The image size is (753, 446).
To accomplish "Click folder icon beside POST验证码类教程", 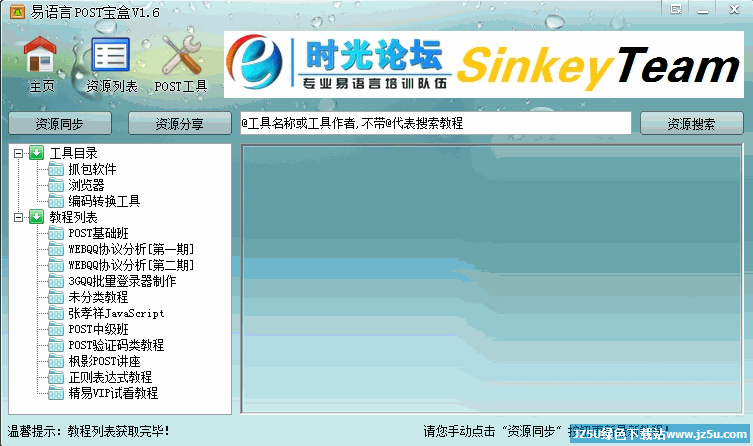I will tap(56, 345).
